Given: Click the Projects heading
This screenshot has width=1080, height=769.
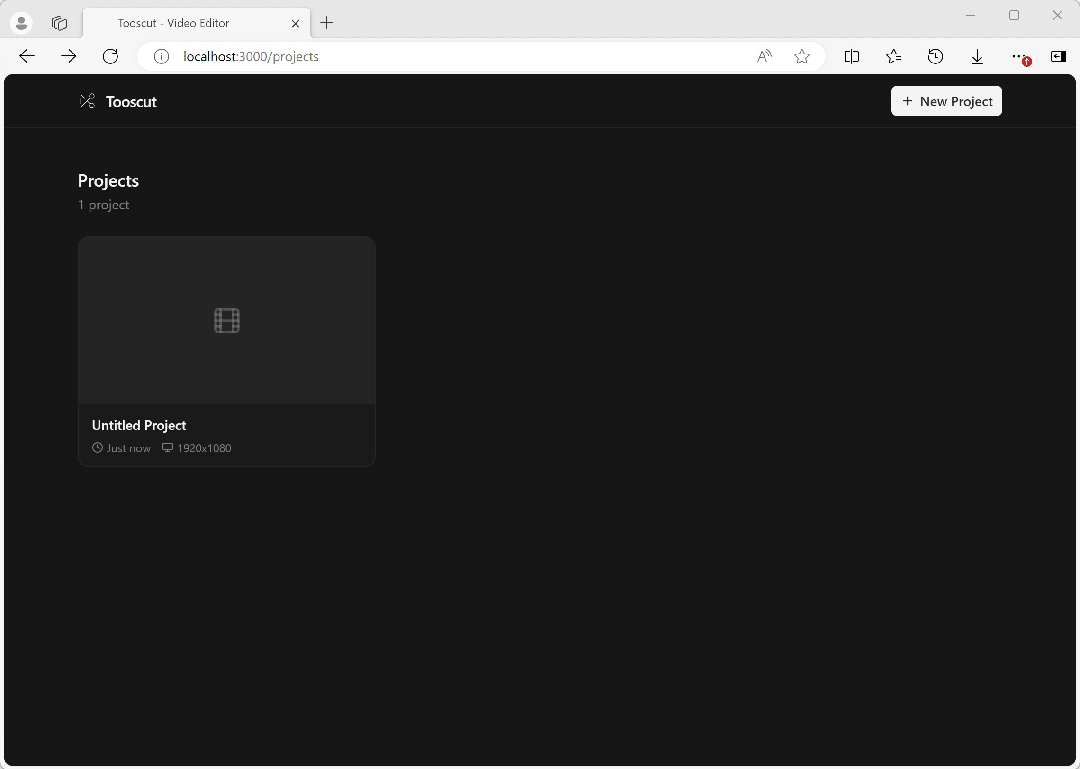Looking at the screenshot, I should (x=108, y=181).
